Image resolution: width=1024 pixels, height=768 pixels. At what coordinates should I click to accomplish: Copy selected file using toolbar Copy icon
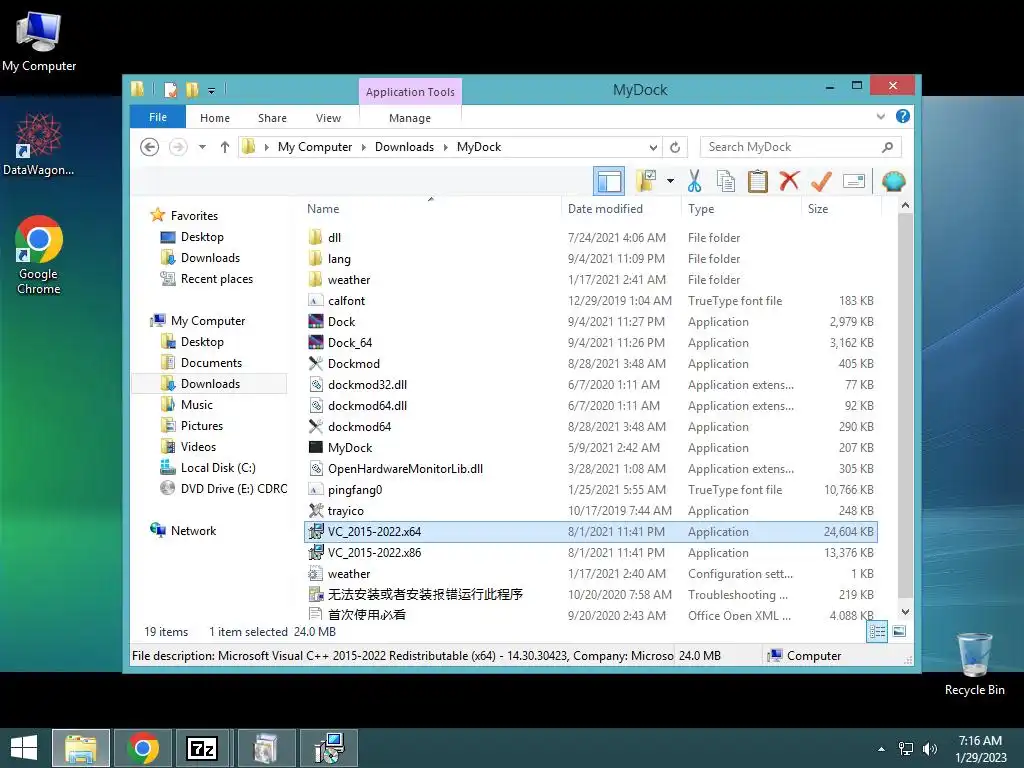[726, 181]
